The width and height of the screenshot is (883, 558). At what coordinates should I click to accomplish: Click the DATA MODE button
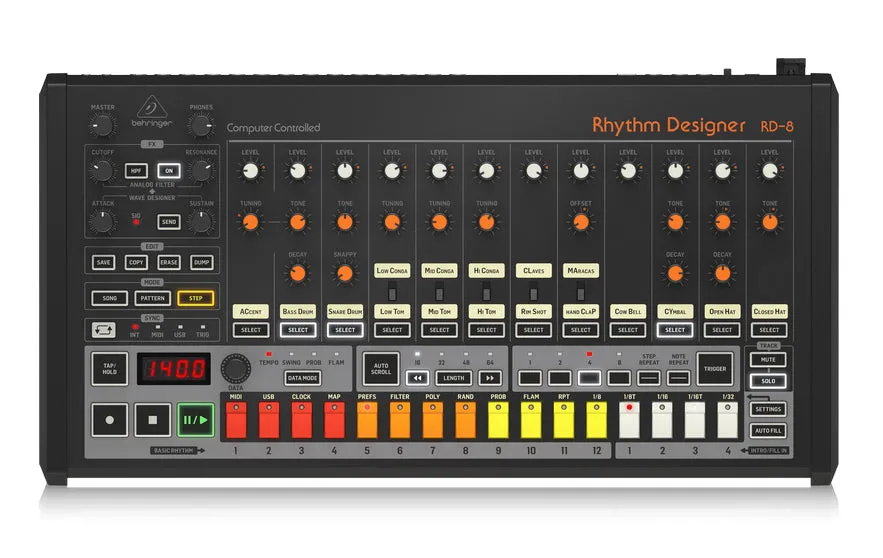pyautogui.click(x=303, y=378)
